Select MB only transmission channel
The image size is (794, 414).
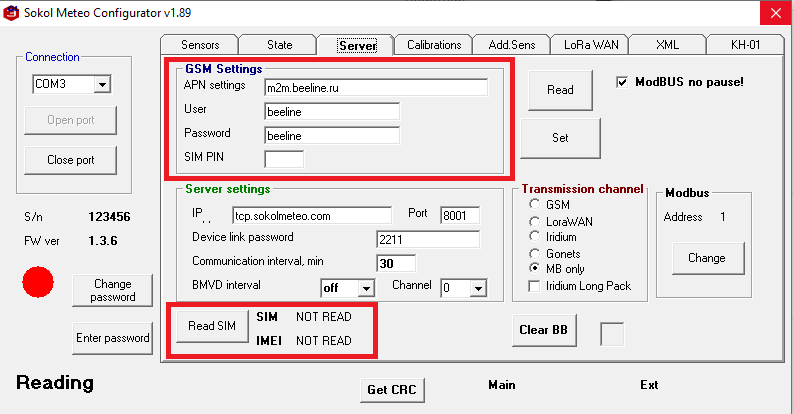pyautogui.click(x=534, y=268)
